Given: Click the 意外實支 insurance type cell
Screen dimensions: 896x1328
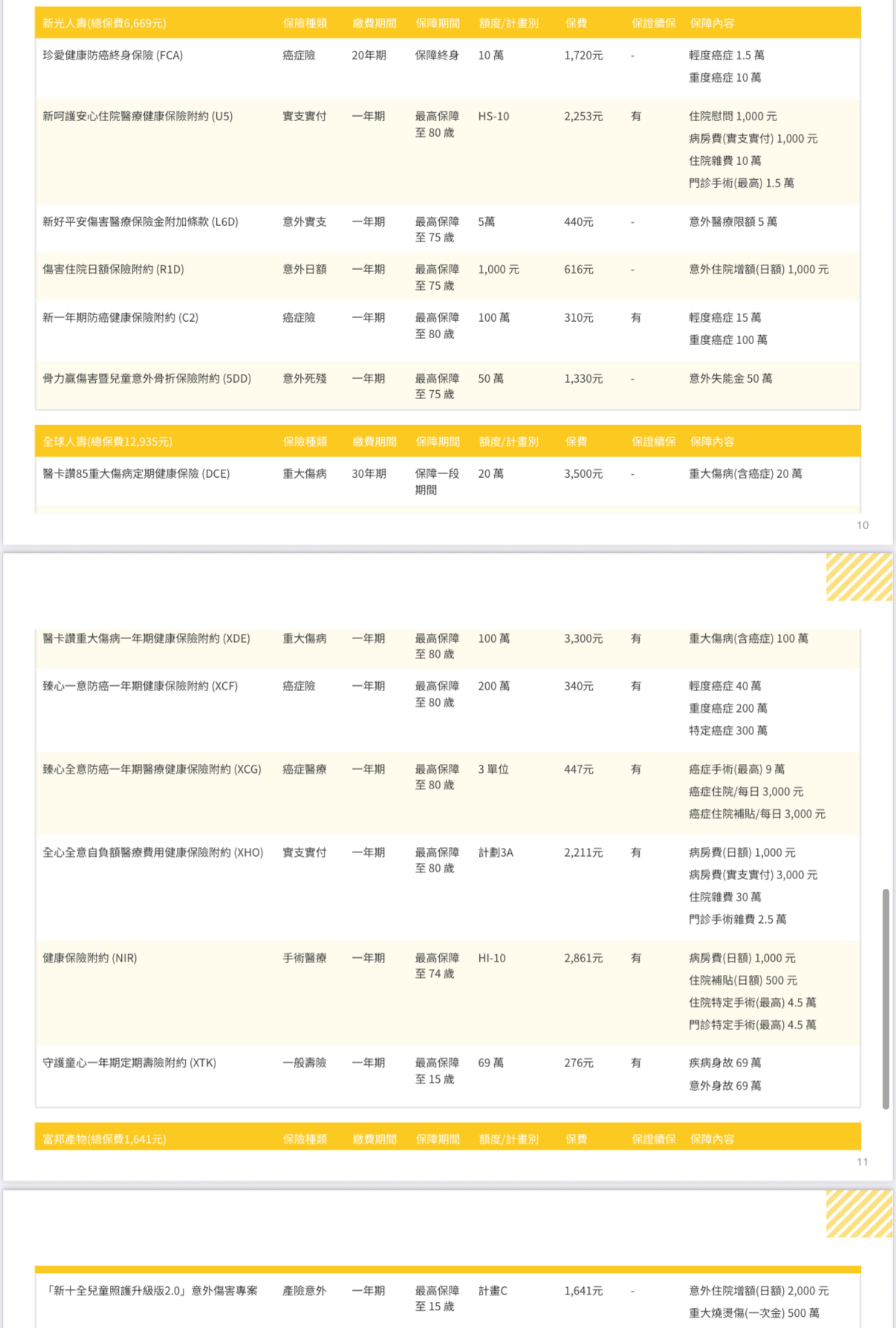Looking at the screenshot, I should [305, 221].
